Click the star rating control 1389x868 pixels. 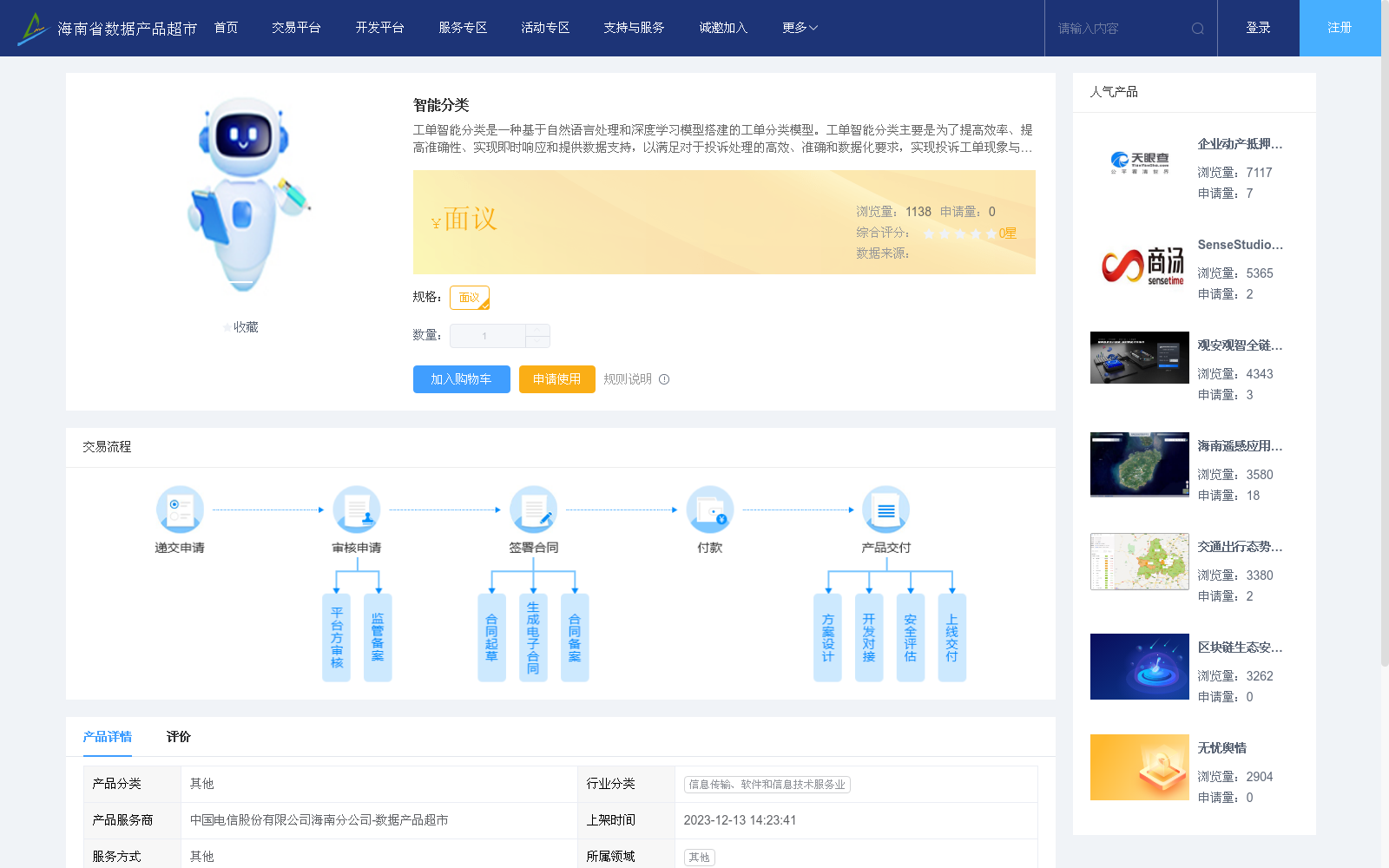(x=959, y=233)
